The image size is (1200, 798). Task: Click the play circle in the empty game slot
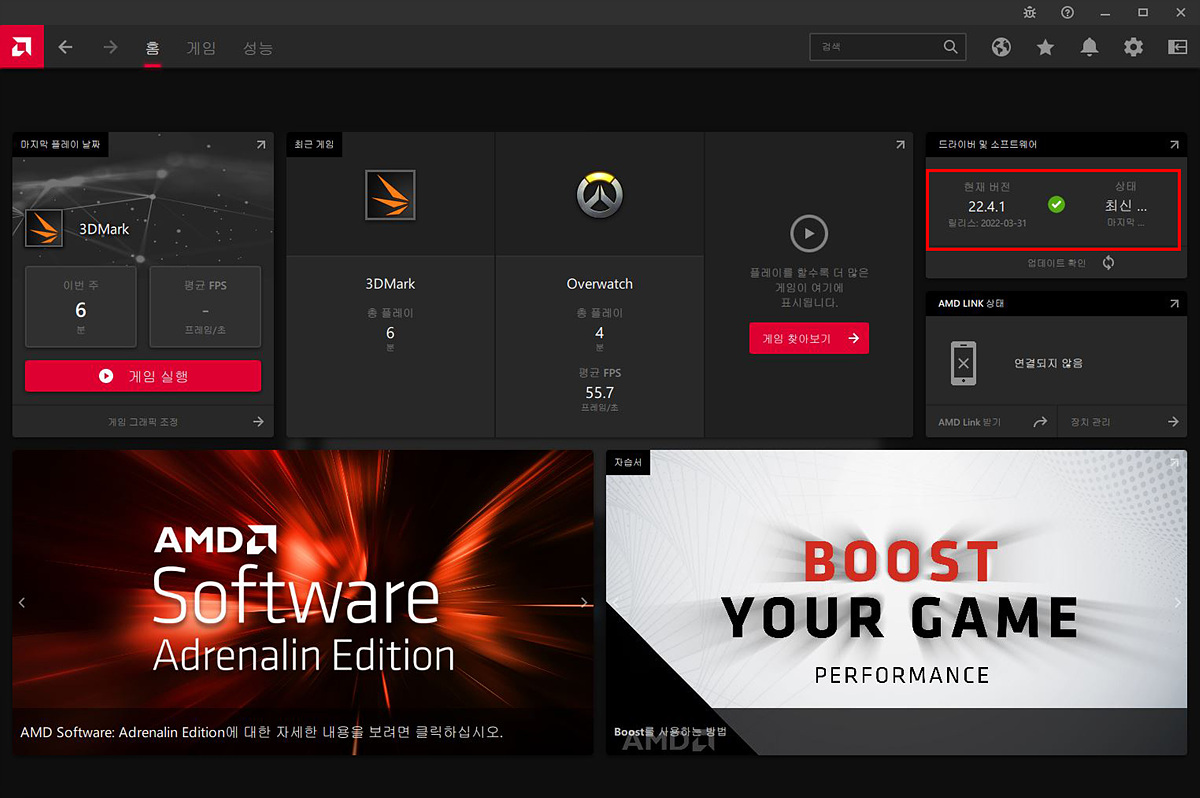coord(809,235)
